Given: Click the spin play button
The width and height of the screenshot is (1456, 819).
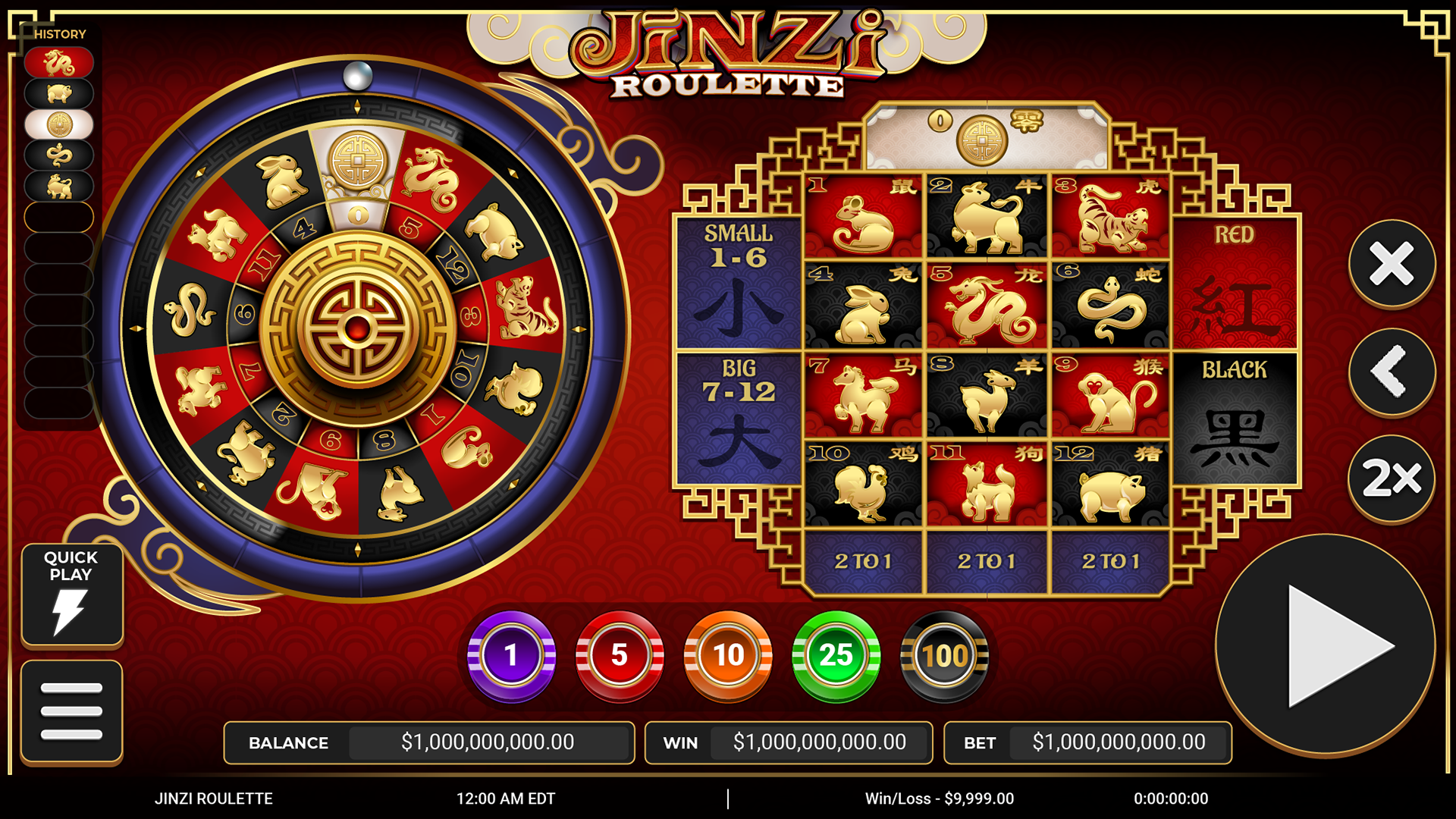Looking at the screenshot, I should point(1326,645).
